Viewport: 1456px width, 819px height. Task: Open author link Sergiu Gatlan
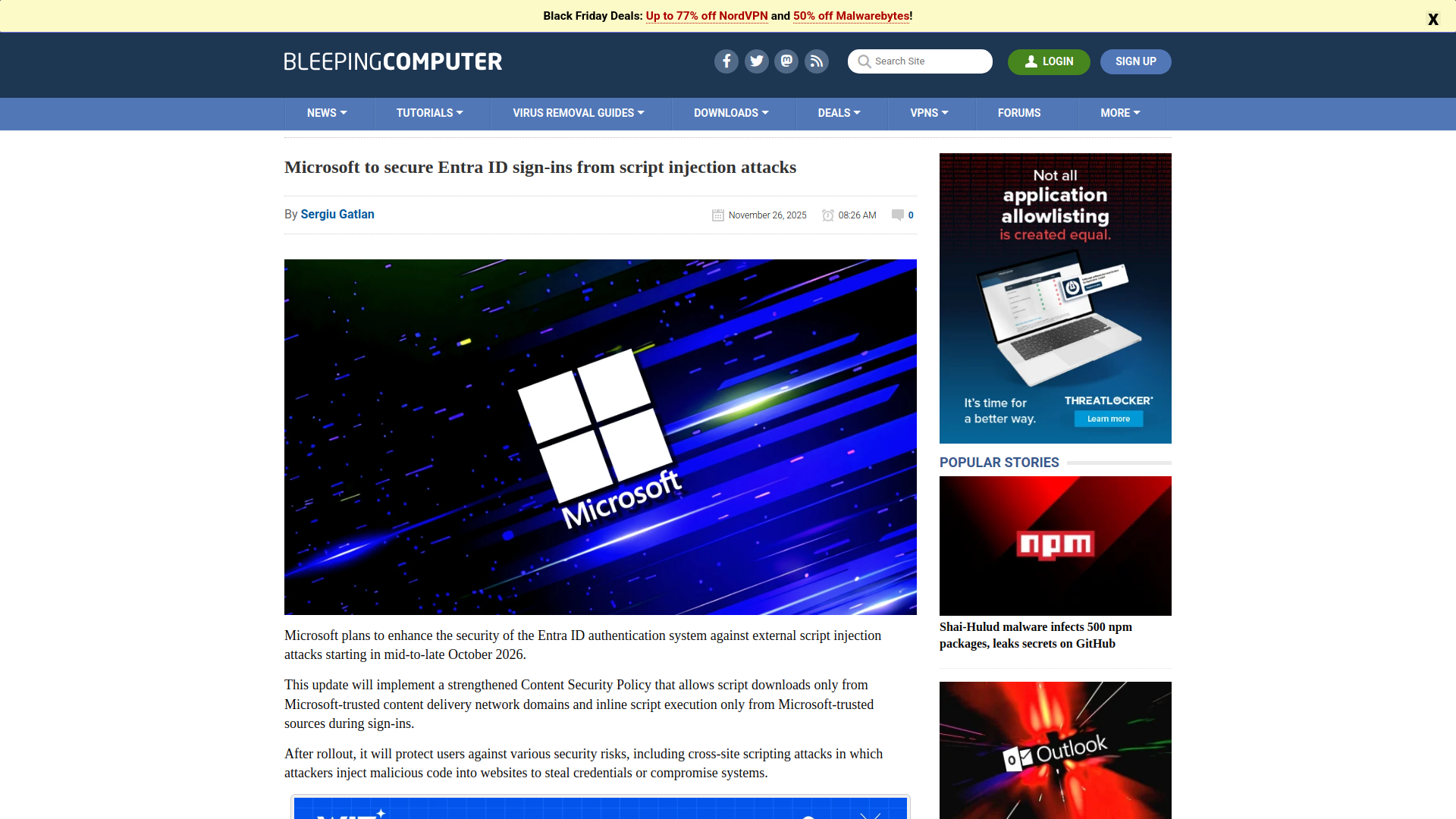tap(337, 215)
